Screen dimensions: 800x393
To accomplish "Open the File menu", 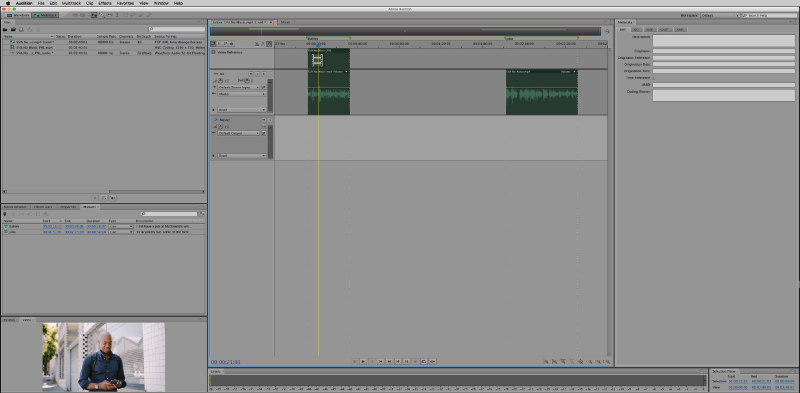I will coord(41,3).
